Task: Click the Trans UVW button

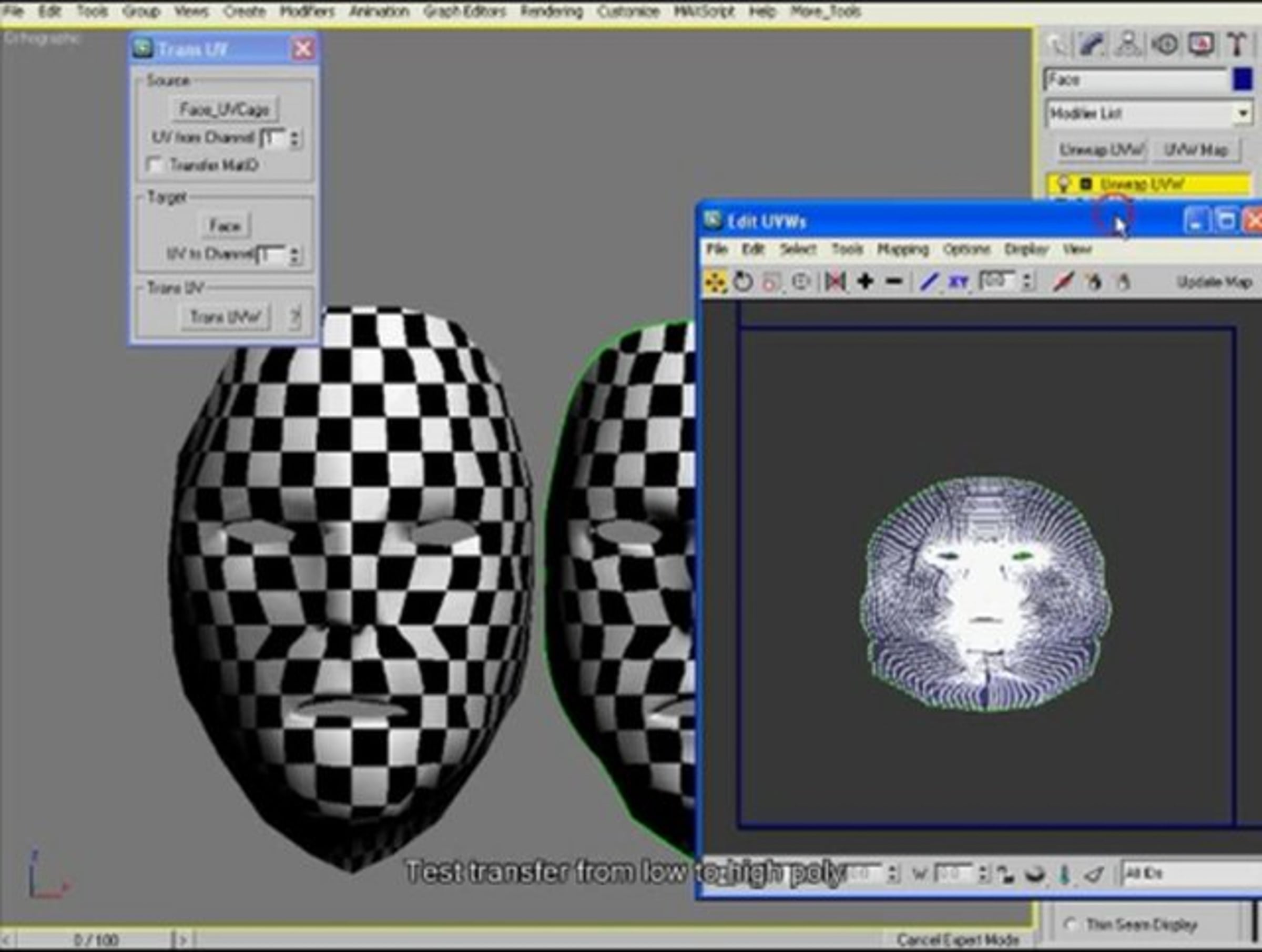Action: coord(226,316)
